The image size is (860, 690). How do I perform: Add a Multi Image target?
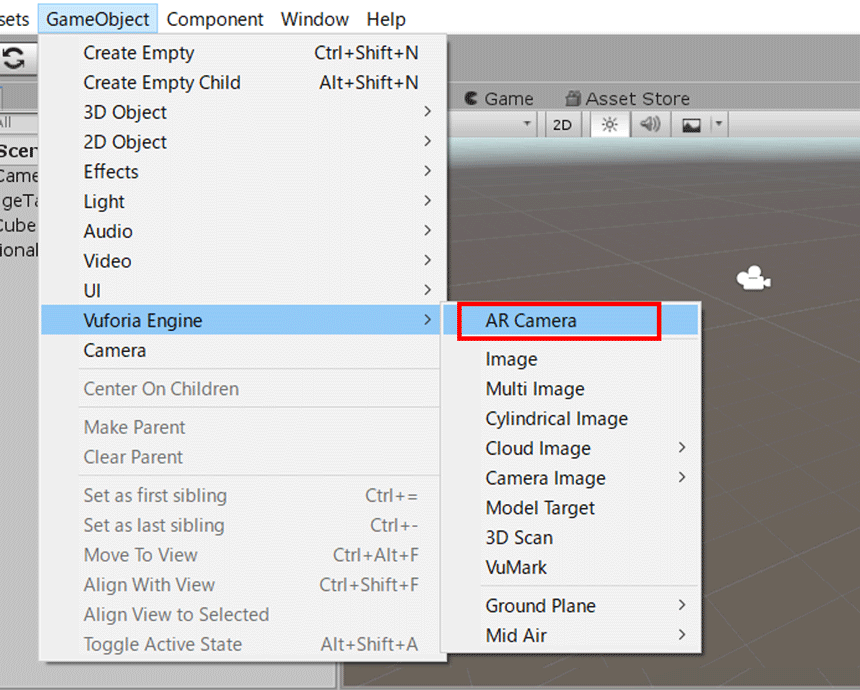[570, 389]
